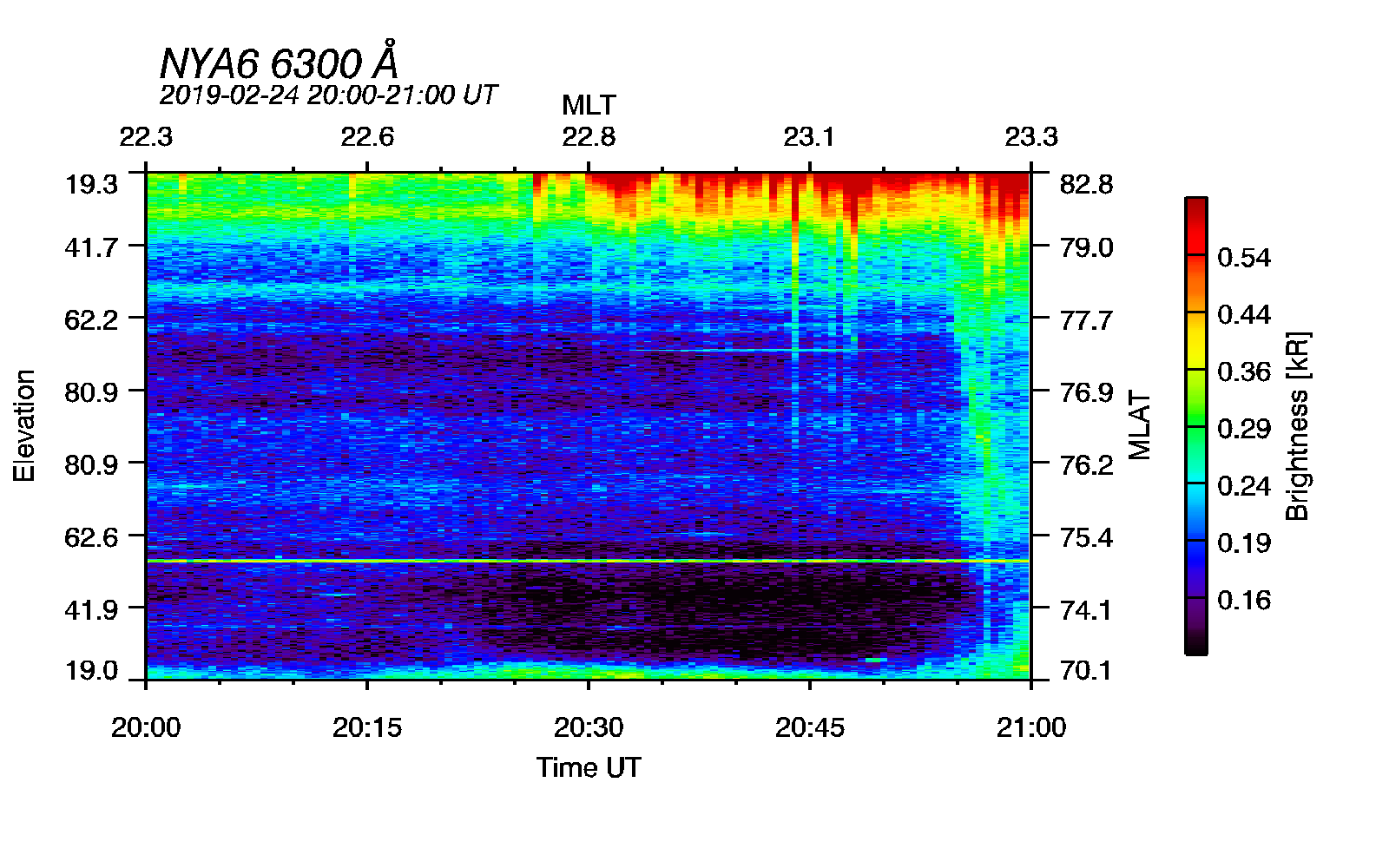Click elevation tick label '41.9'

91,609
